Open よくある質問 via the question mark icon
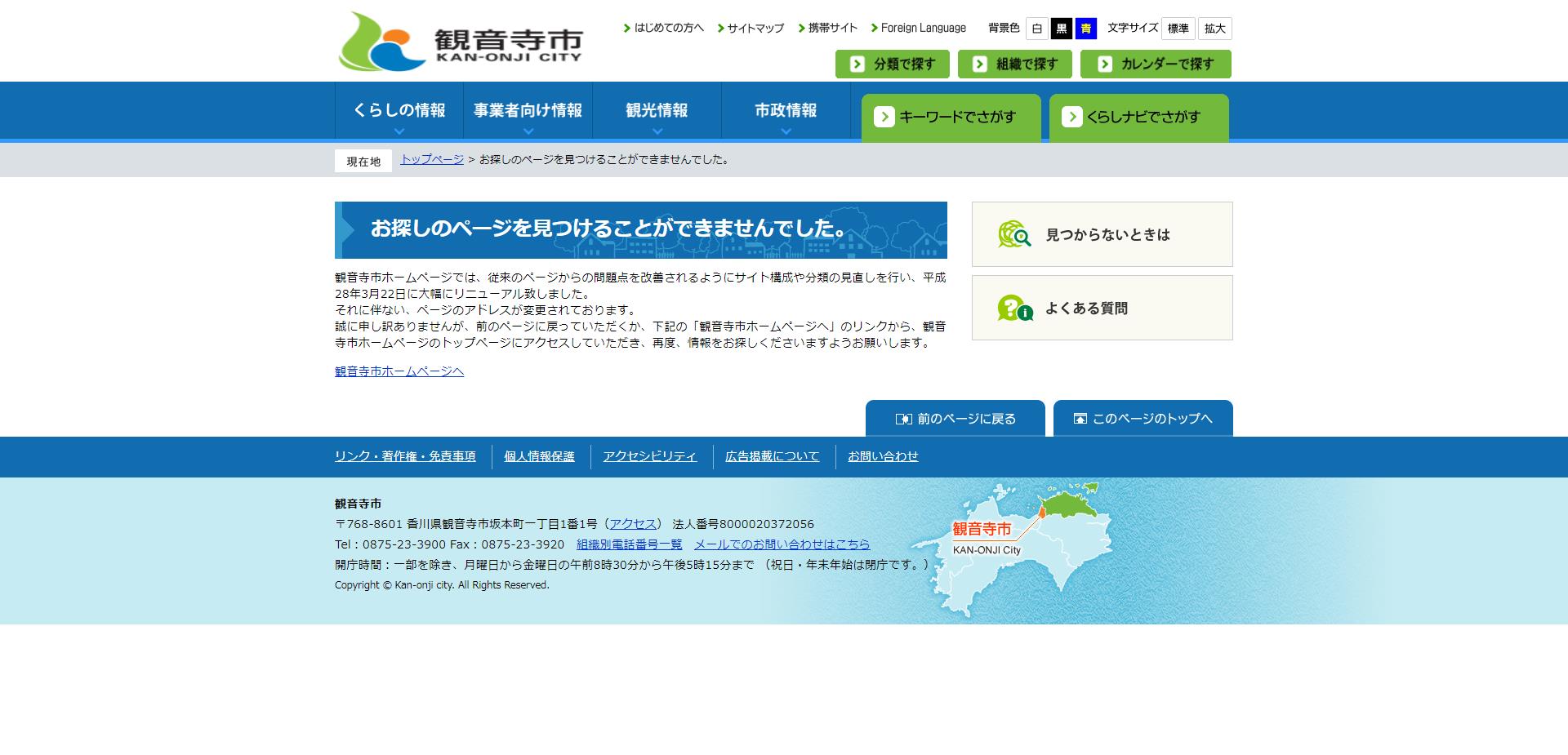The height and width of the screenshot is (755, 1568). tap(1013, 308)
